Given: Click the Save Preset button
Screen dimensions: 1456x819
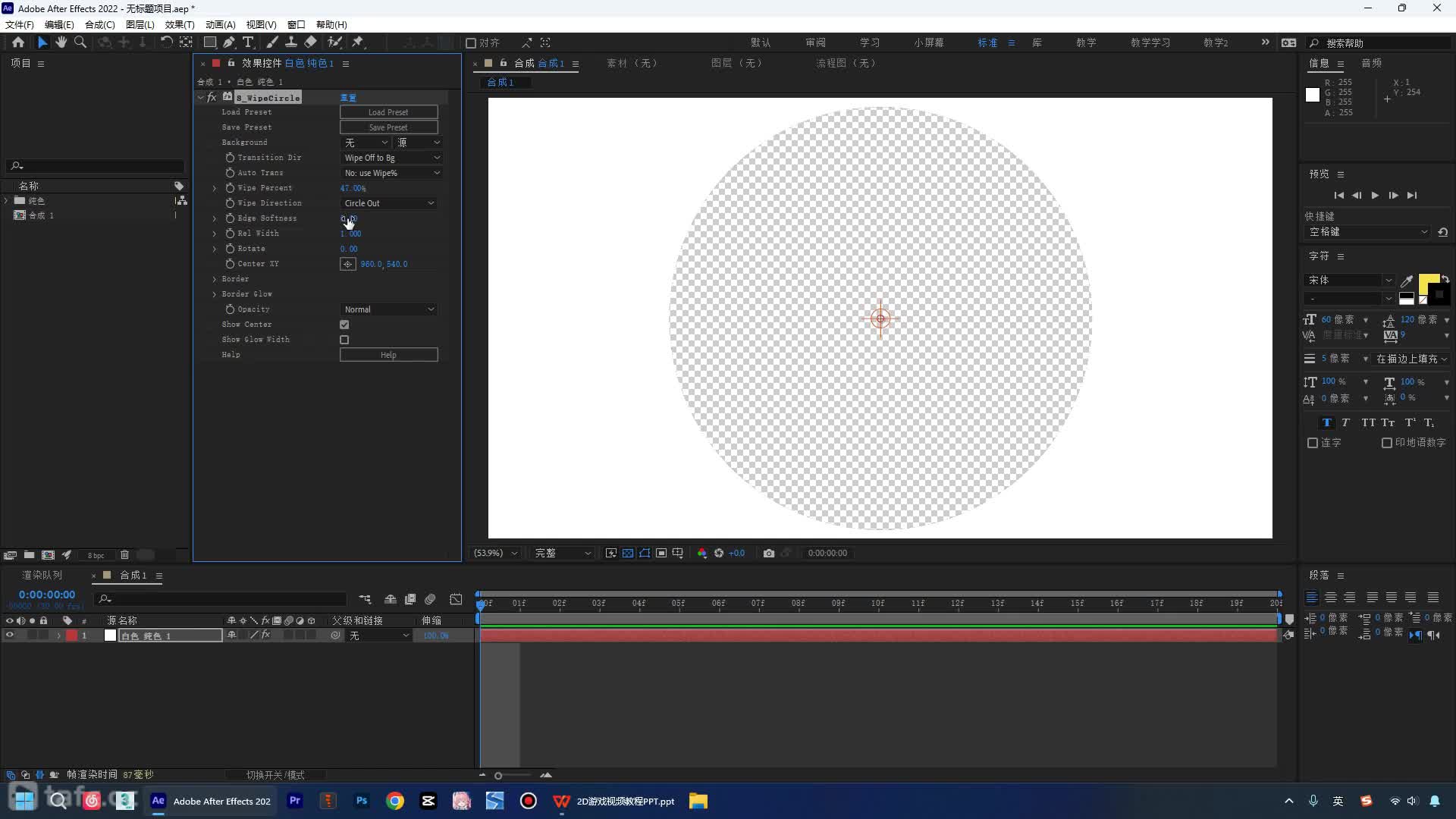Looking at the screenshot, I should (389, 127).
